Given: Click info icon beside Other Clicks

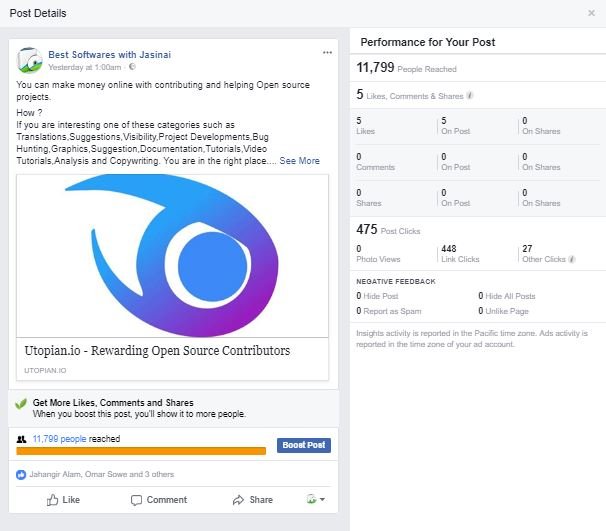Looking at the screenshot, I should coord(572,259).
